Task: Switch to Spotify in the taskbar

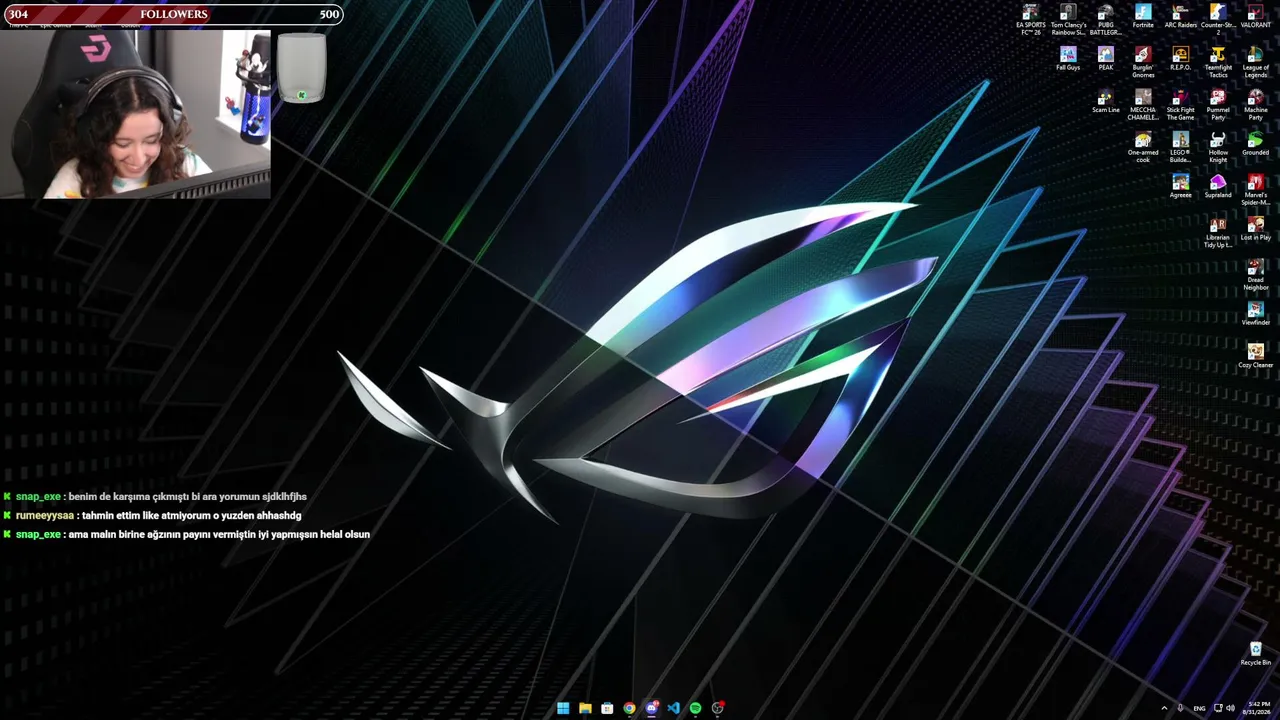Action: click(695, 708)
